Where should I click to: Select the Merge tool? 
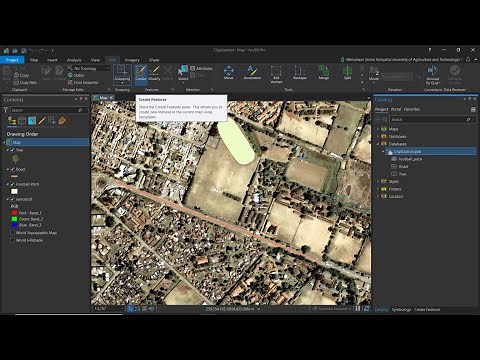(324, 72)
